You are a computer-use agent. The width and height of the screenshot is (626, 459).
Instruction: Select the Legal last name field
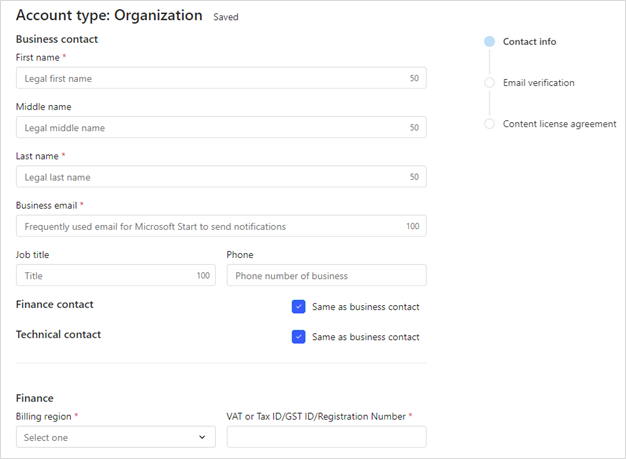[210, 177]
